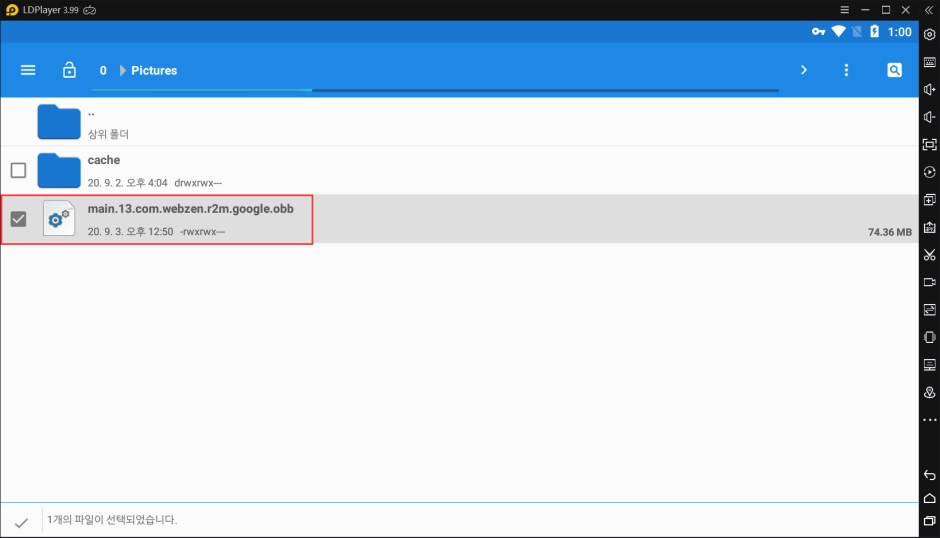The height and width of the screenshot is (538, 940).
Task: Uncheck the main.13.com.webzen.r2m.google.obb file checkbox
Action: click(x=18, y=219)
